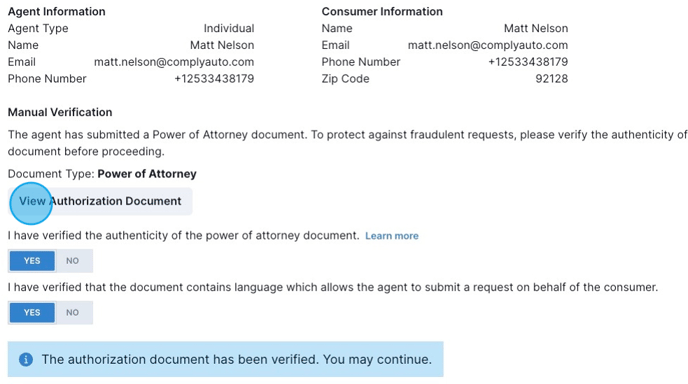Click Matt Nelson under Consumer Information
Screen dimensions: 688x384
tap(536, 29)
